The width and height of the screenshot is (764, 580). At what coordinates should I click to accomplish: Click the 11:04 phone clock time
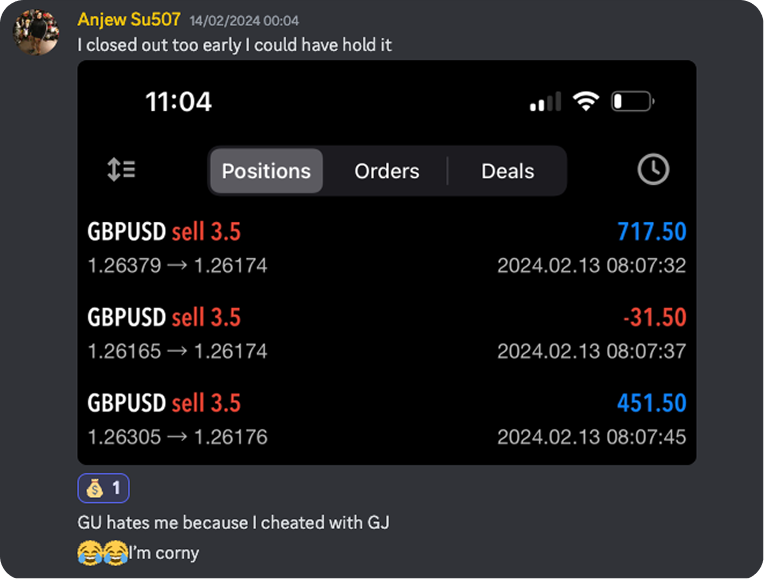coord(178,101)
